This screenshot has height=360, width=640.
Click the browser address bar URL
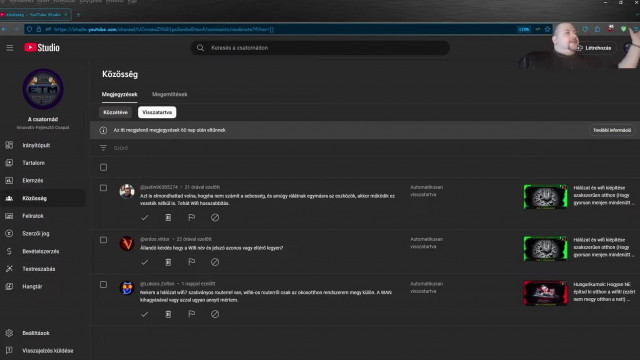tap(163, 29)
